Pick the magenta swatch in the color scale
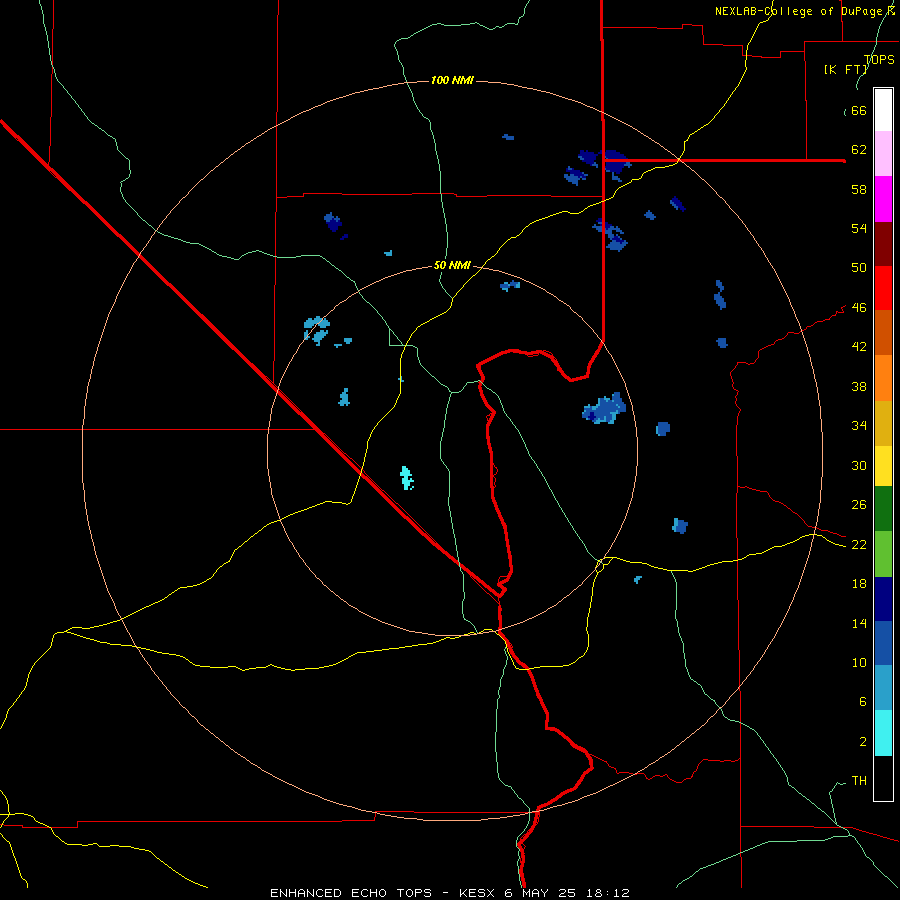900x900 pixels. click(883, 199)
